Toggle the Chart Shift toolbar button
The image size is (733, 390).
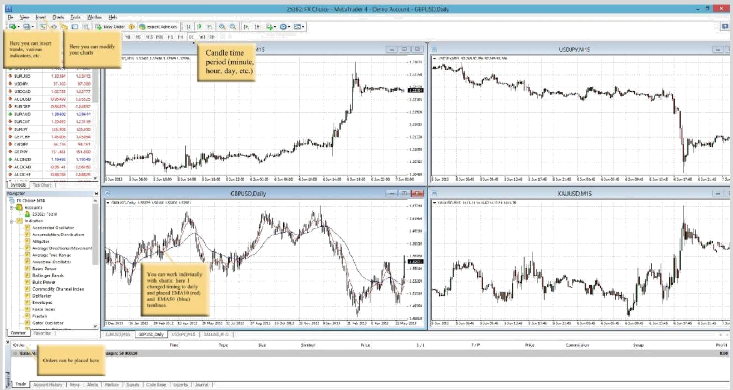(257, 27)
